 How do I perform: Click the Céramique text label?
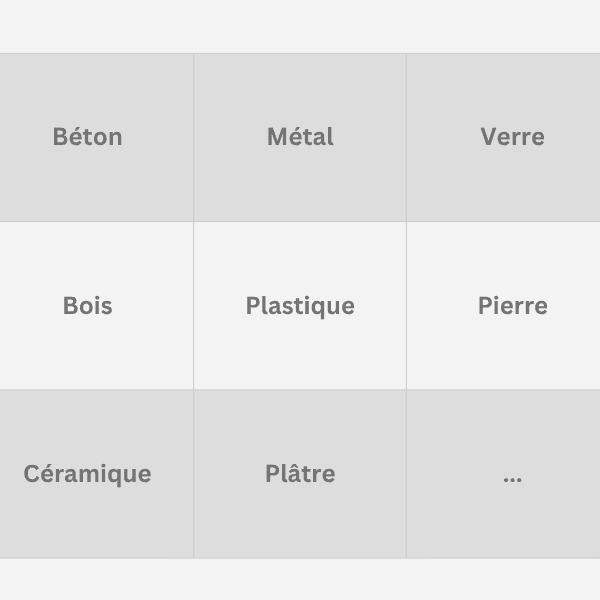[88, 474]
